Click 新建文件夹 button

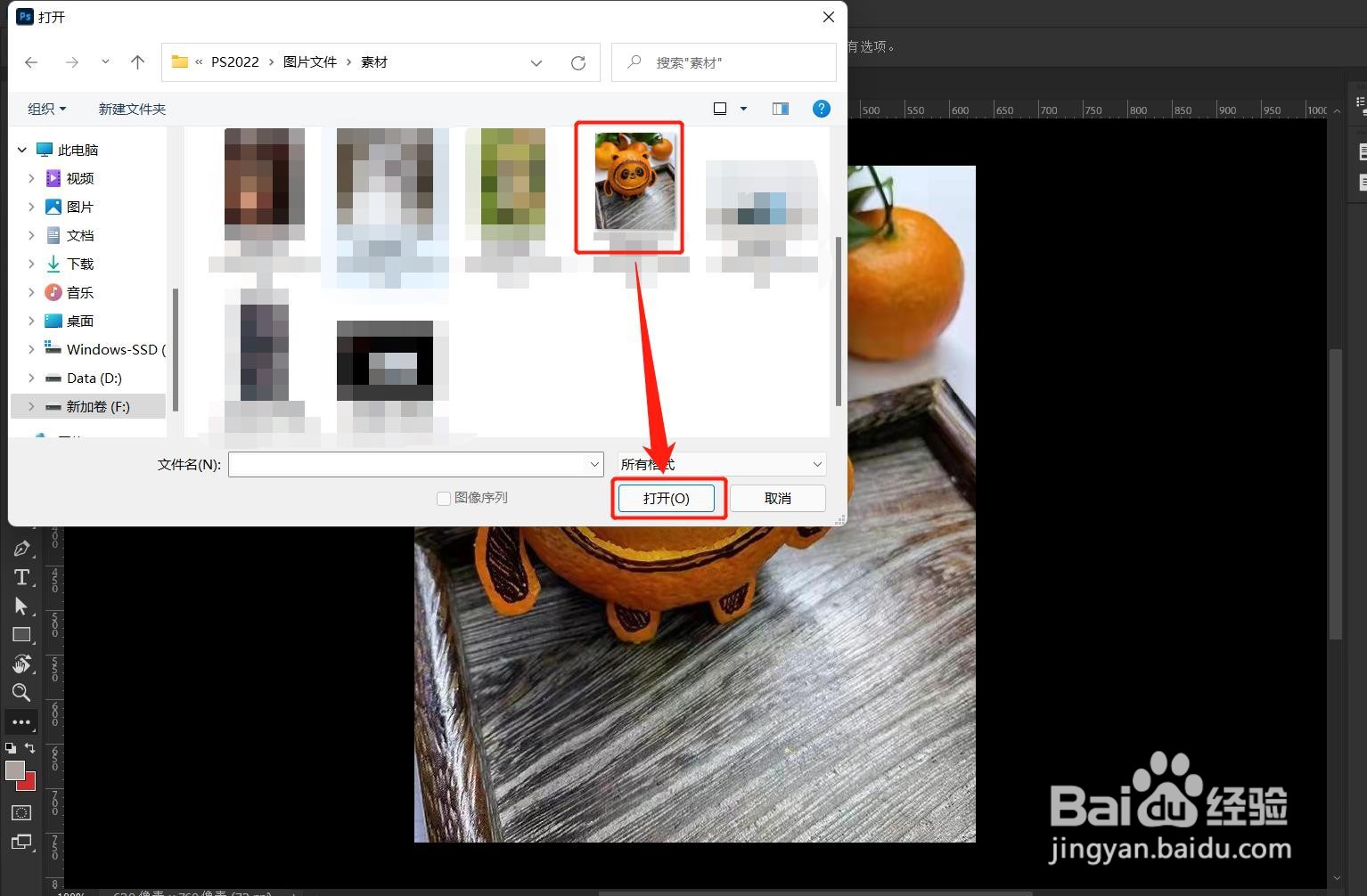tap(132, 109)
